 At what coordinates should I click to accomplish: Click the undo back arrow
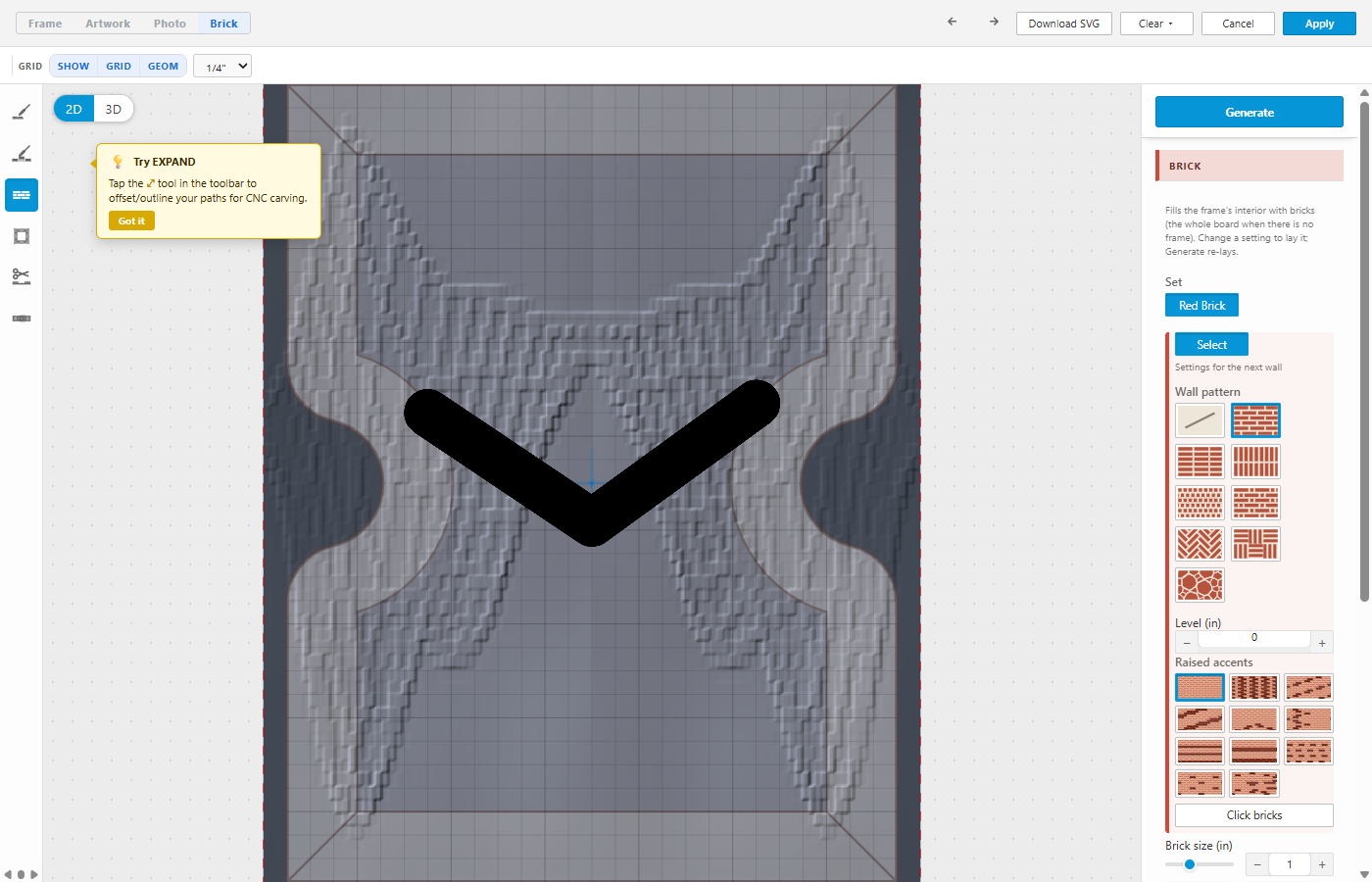952,22
